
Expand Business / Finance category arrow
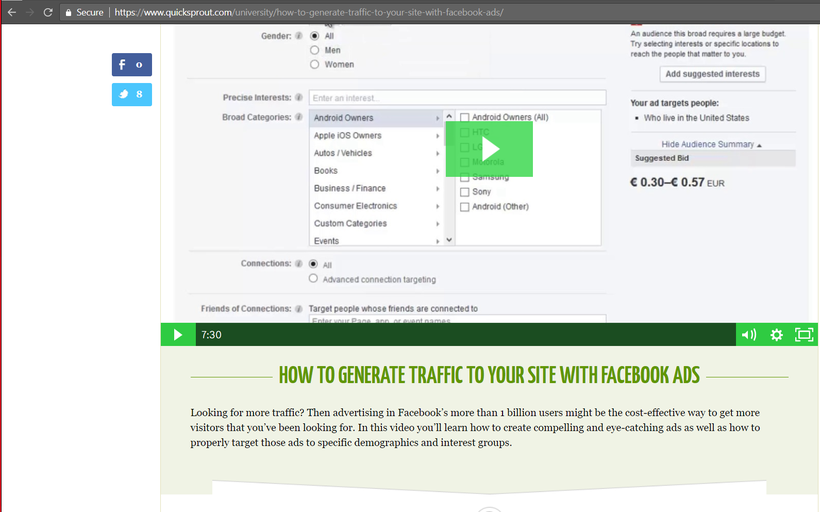point(438,189)
